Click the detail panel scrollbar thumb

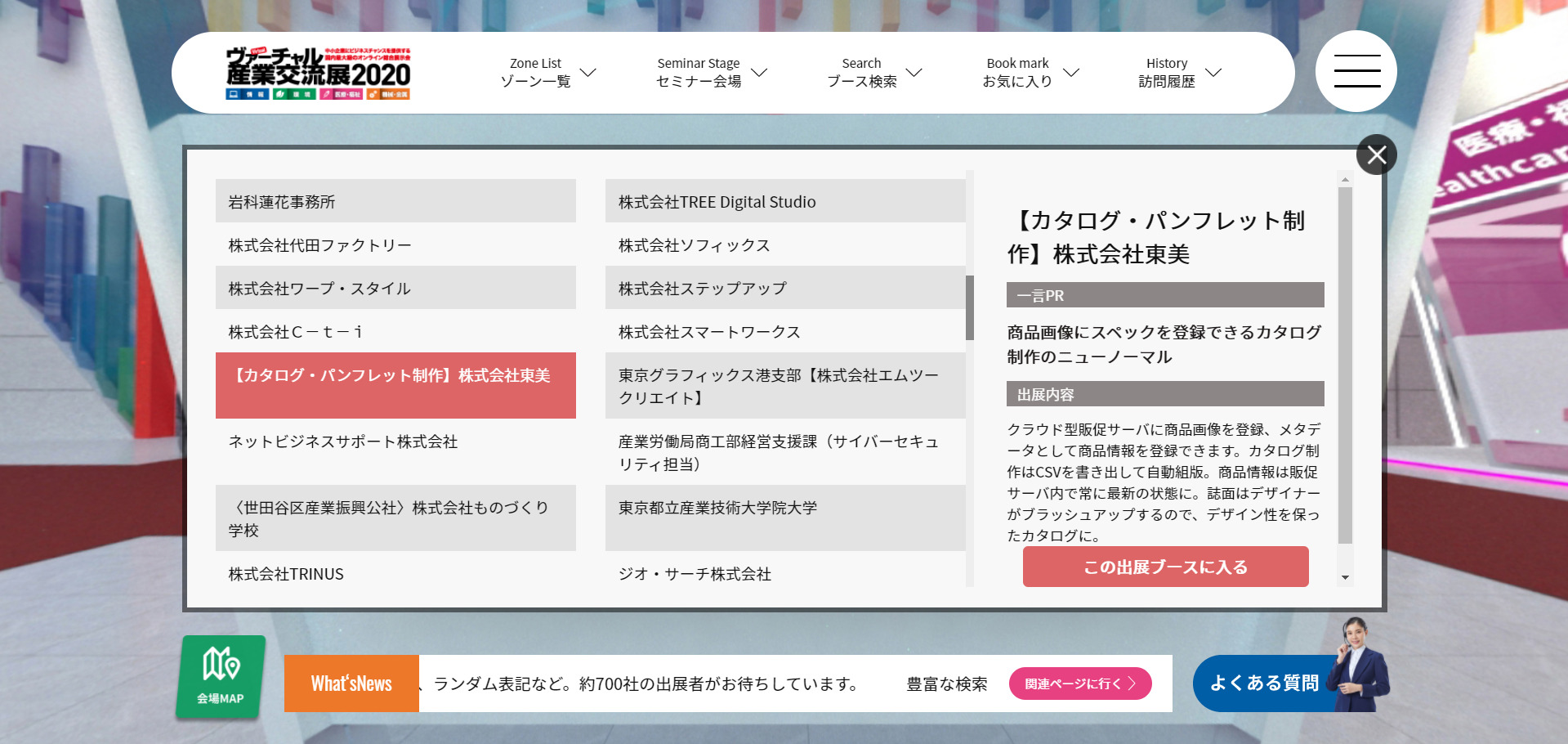[x=1345, y=365]
